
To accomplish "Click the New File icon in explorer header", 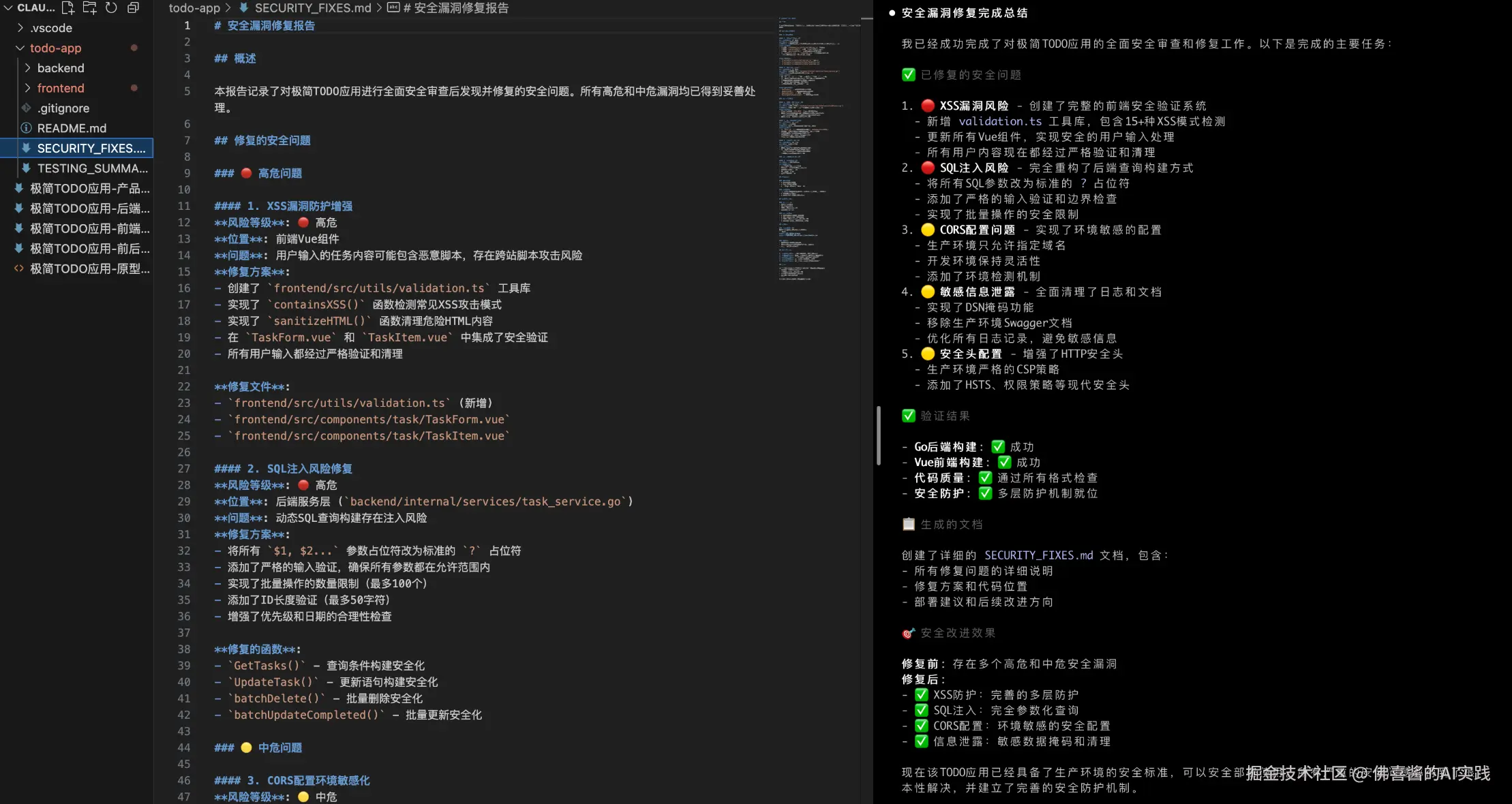I will pos(68,8).
